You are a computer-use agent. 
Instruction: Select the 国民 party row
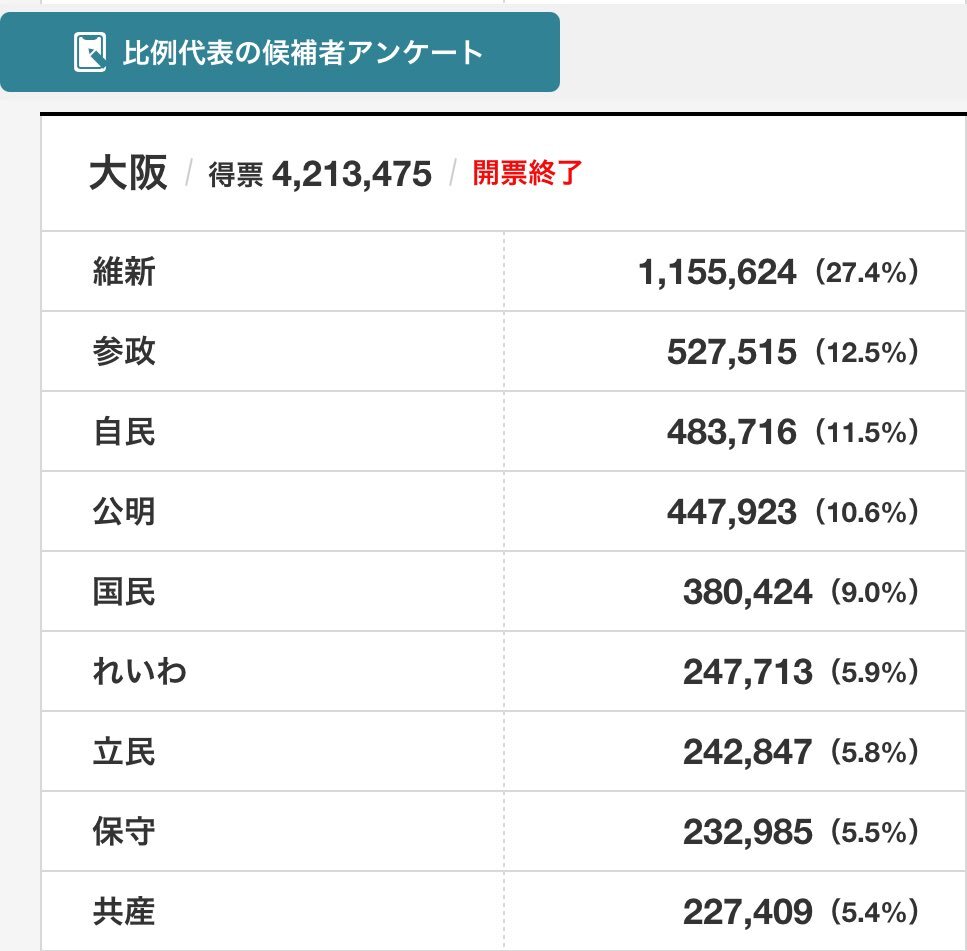[x=503, y=591]
